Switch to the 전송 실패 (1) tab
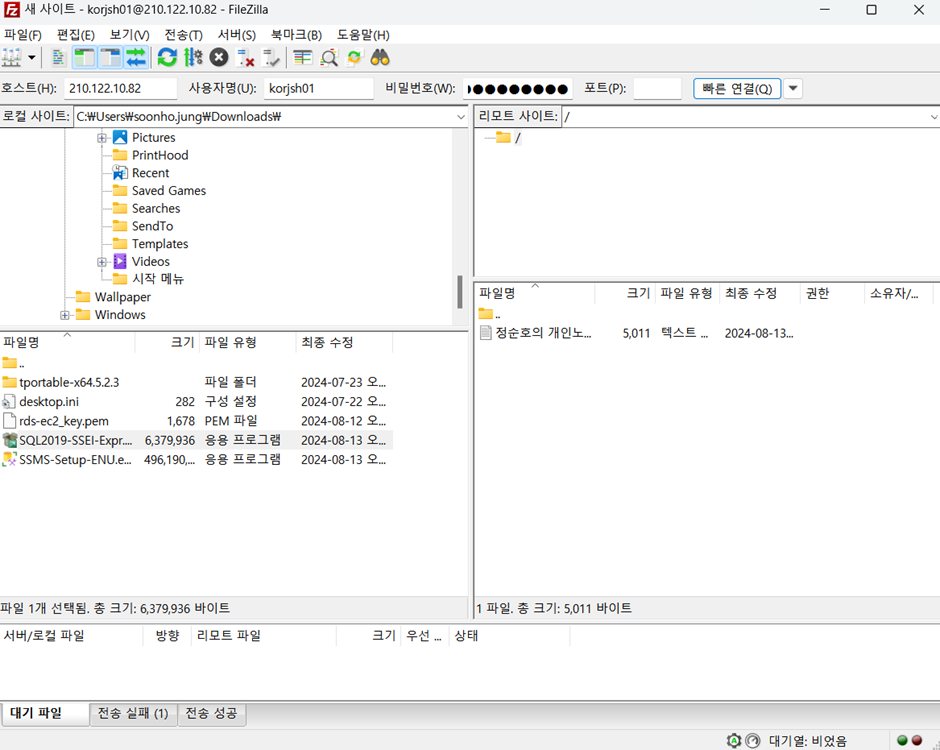The width and height of the screenshot is (940, 750). click(x=133, y=713)
